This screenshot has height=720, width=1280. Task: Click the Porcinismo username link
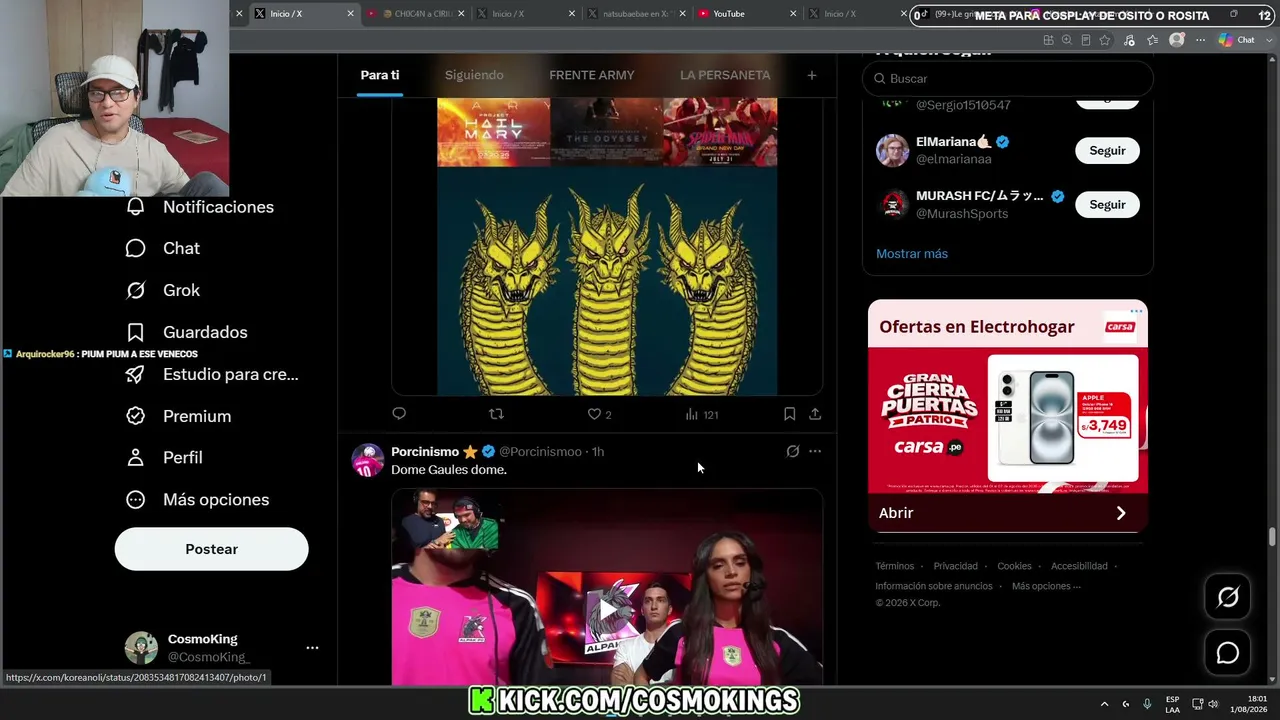point(425,452)
